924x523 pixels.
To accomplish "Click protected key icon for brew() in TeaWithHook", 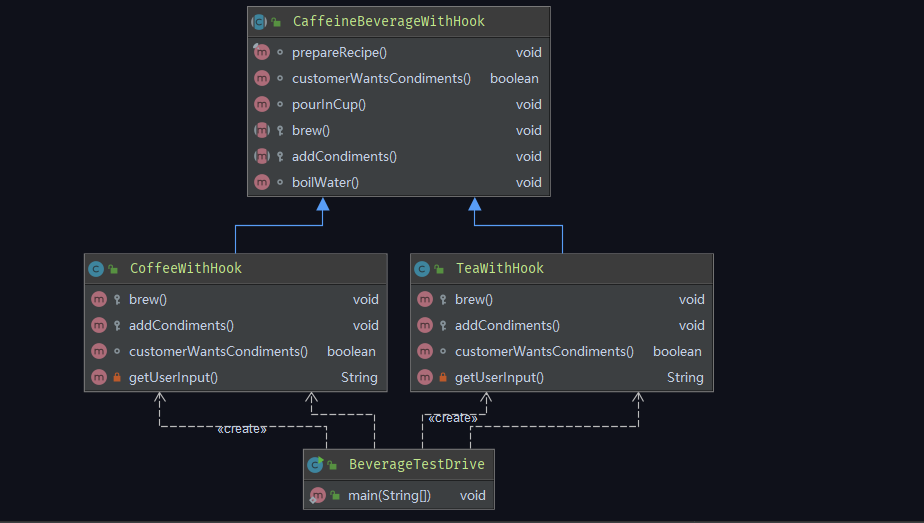I will (x=443, y=299).
